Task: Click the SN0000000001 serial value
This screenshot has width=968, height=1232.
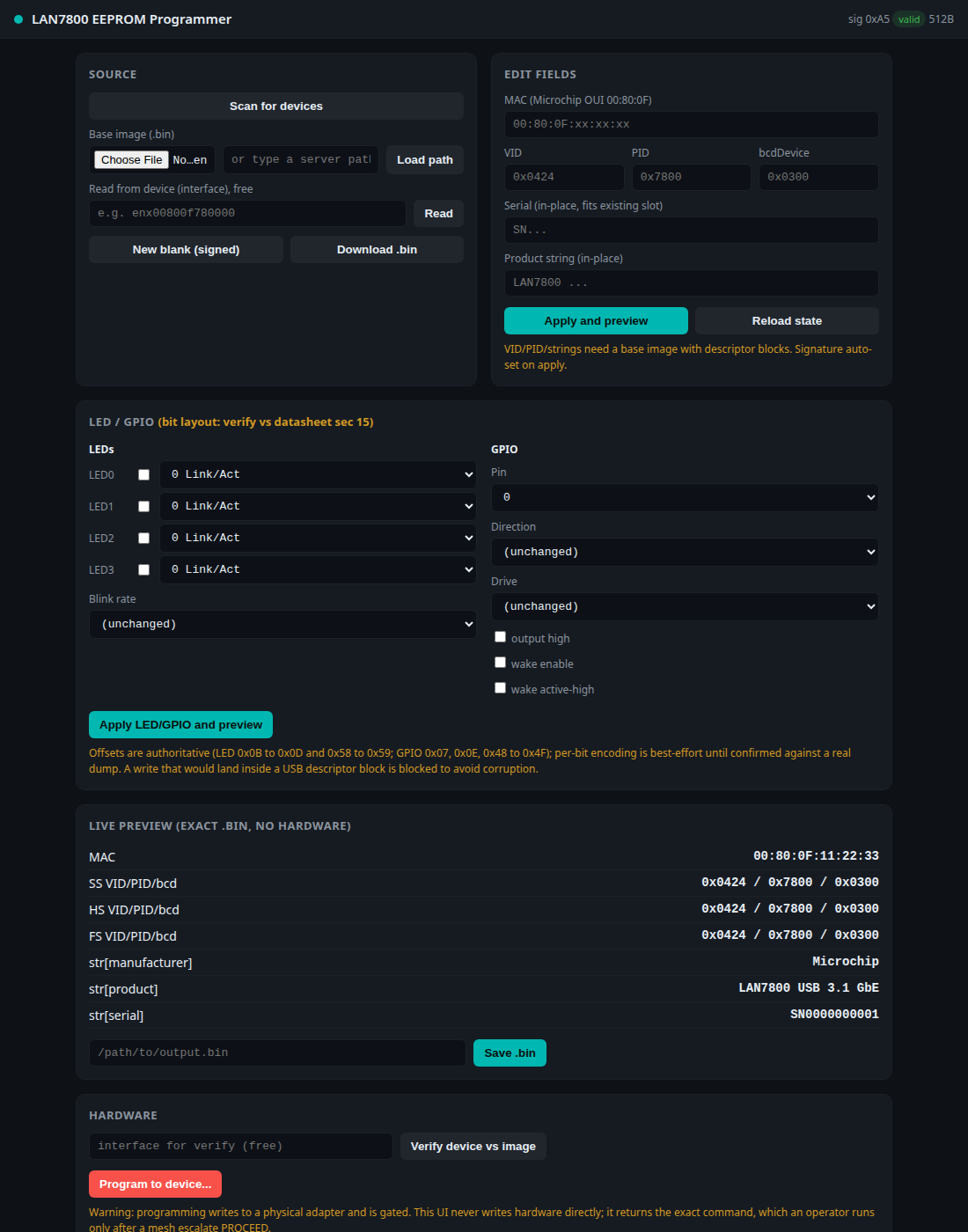Action: point(834,1015)
